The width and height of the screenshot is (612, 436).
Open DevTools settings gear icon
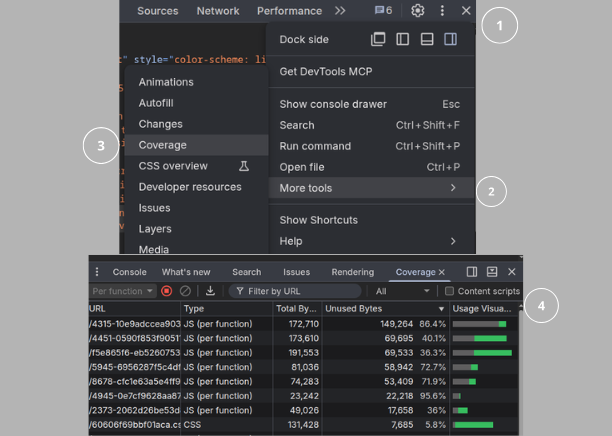pos(418,11)
